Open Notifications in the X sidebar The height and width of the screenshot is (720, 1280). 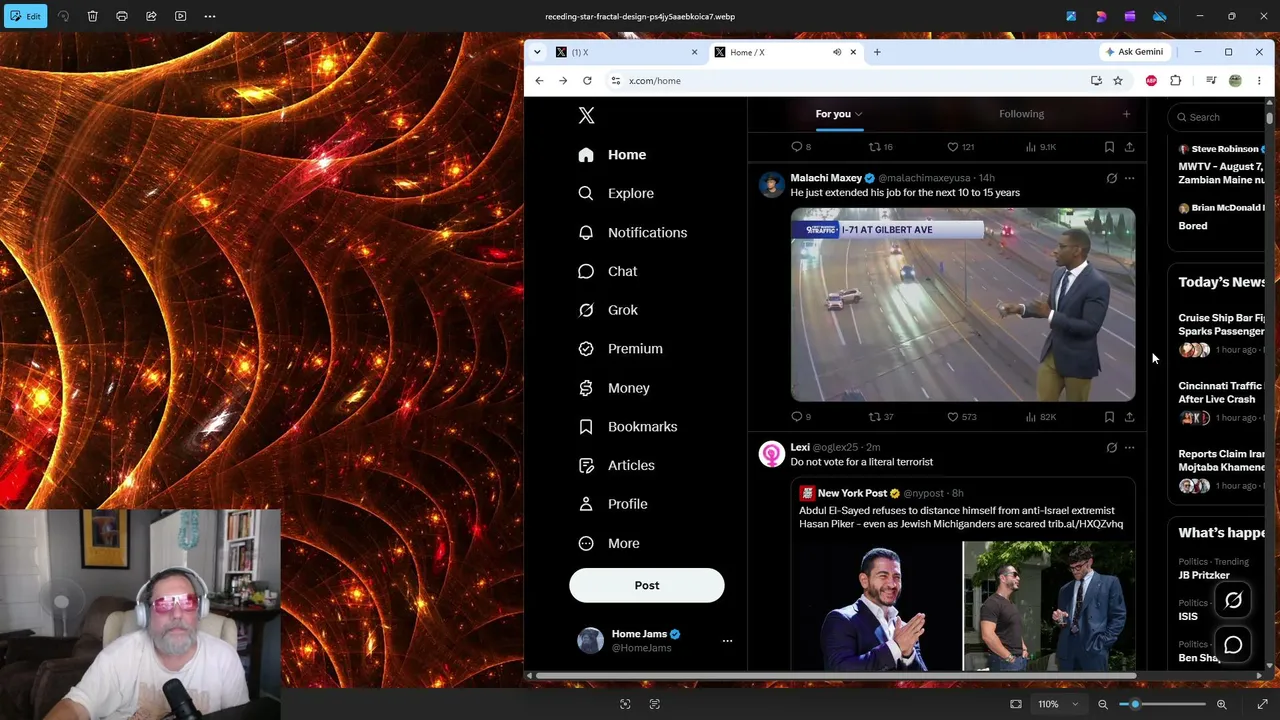[633, 232]
